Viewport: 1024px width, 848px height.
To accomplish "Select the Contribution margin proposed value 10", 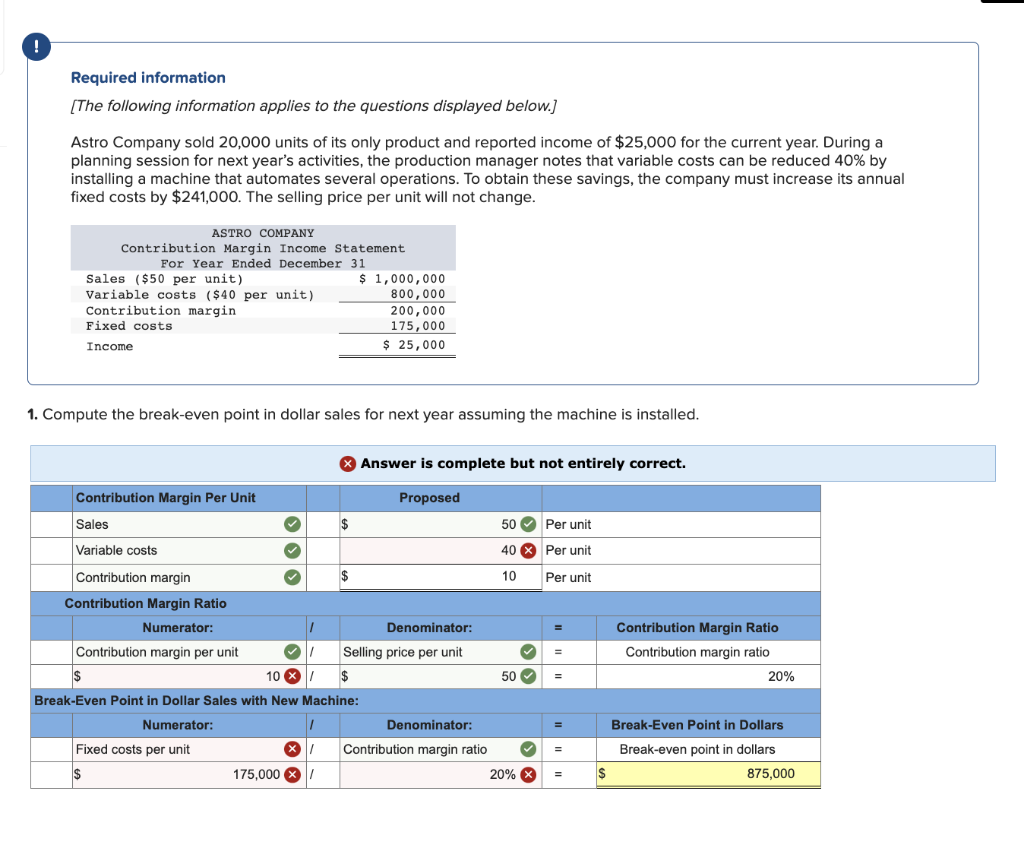I will 440,577.
